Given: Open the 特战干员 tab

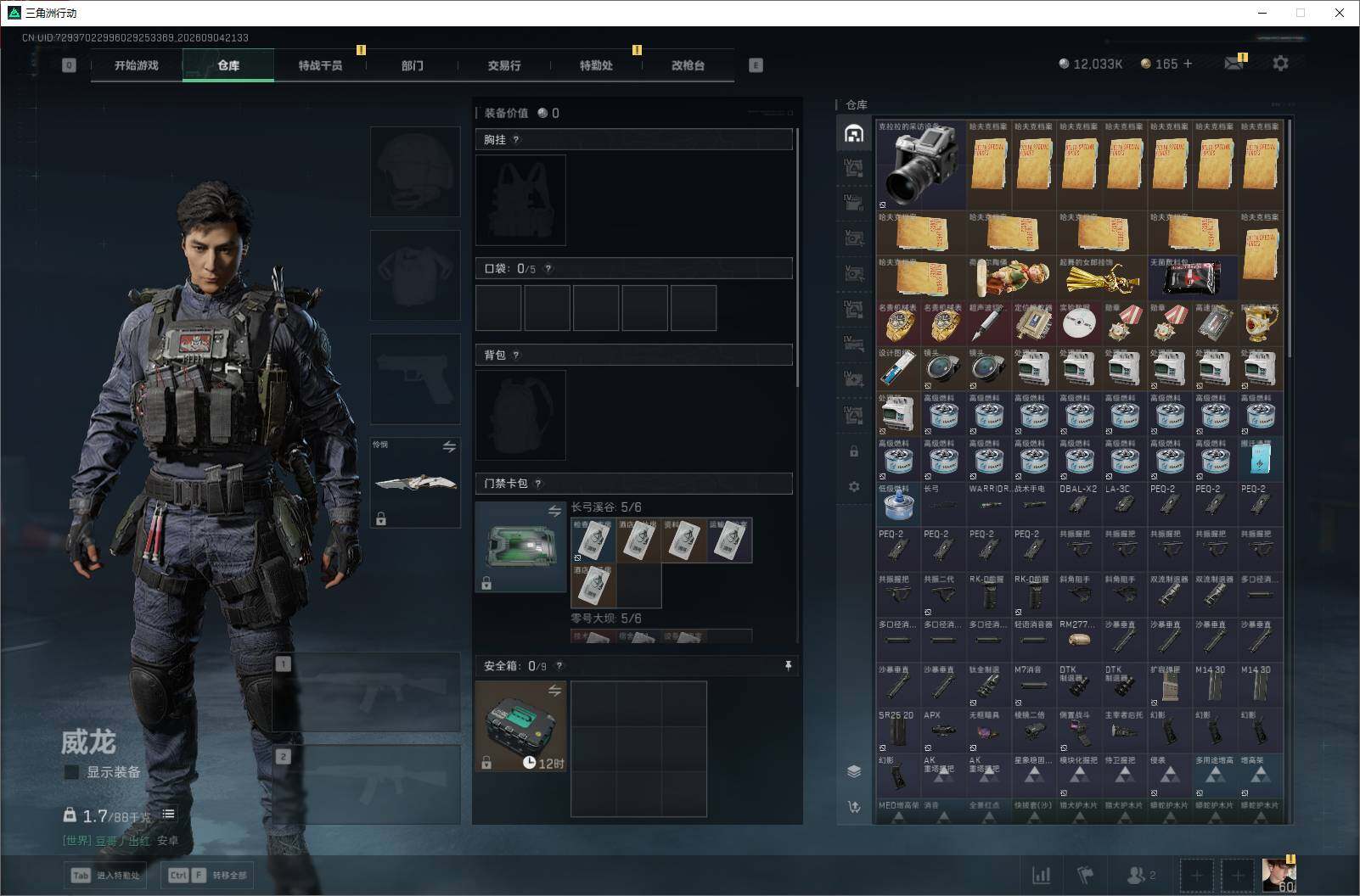Looking at the screenshot, I should click(320, 65).
